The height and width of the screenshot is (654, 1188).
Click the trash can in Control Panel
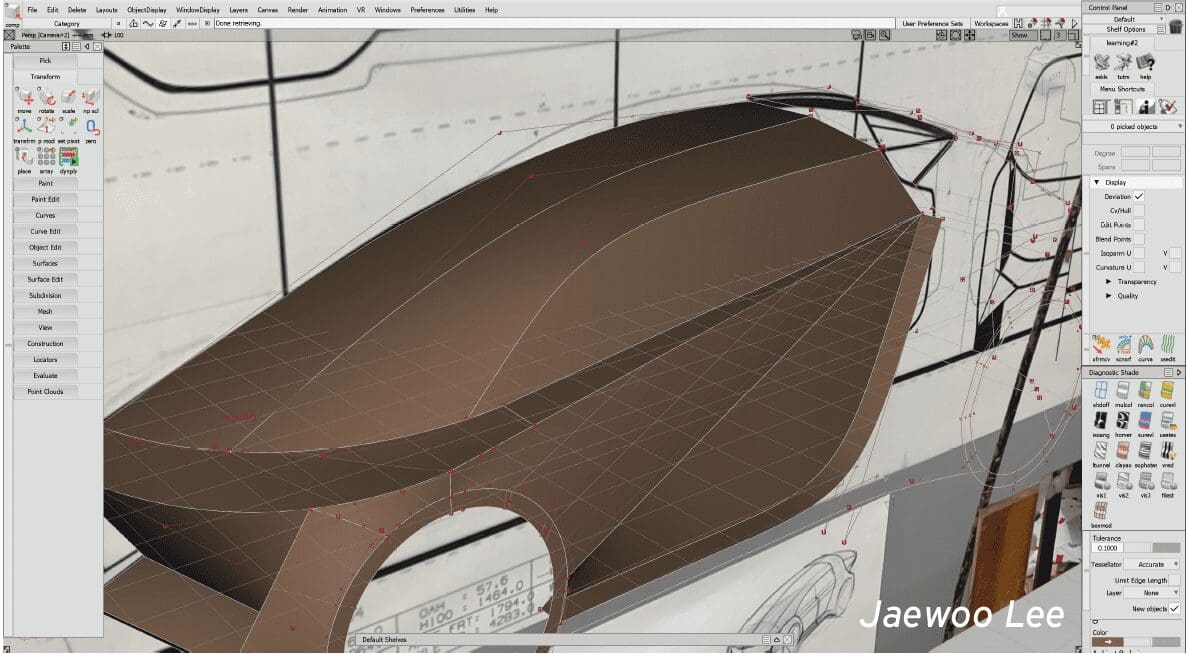1175,27
